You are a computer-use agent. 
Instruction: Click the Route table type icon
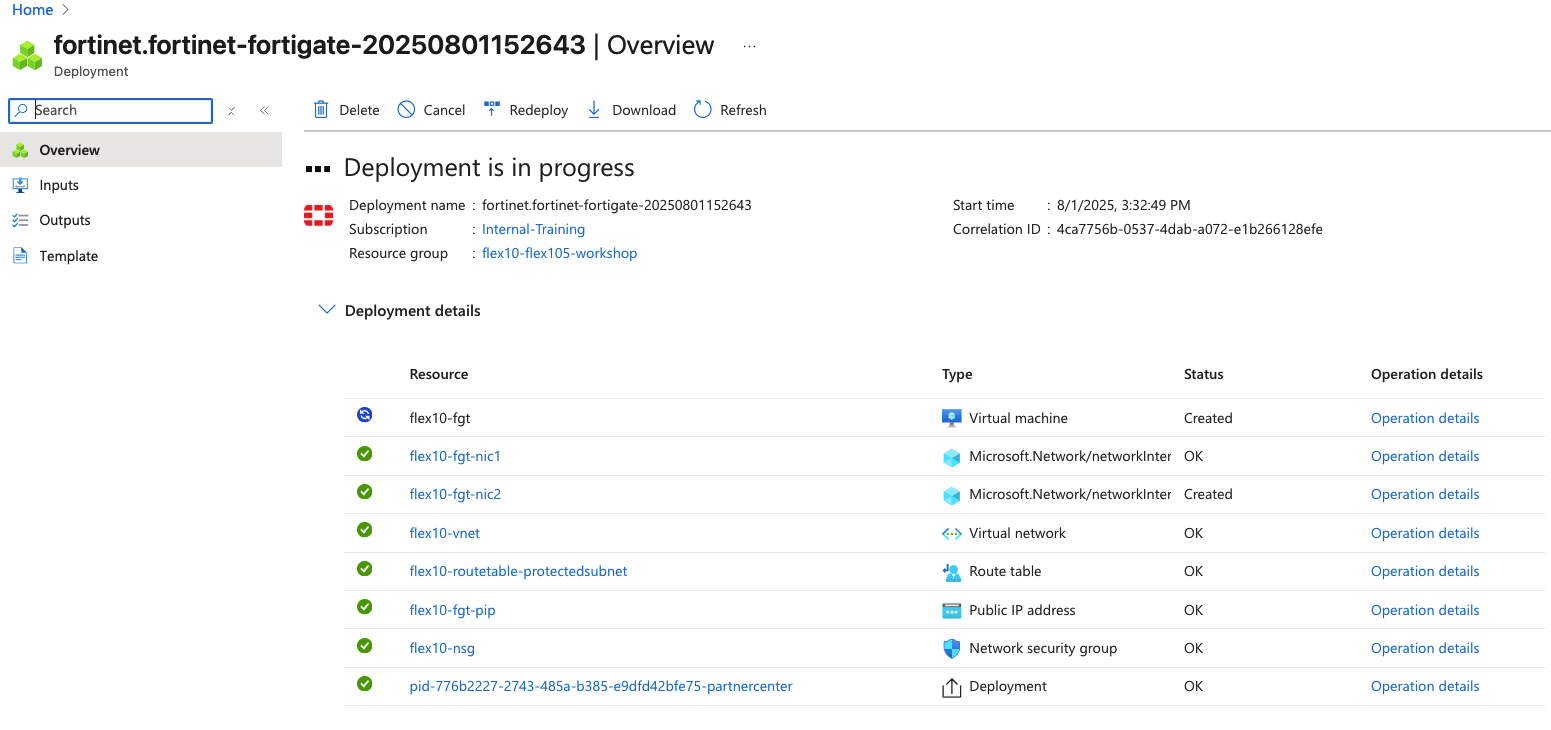952,572
